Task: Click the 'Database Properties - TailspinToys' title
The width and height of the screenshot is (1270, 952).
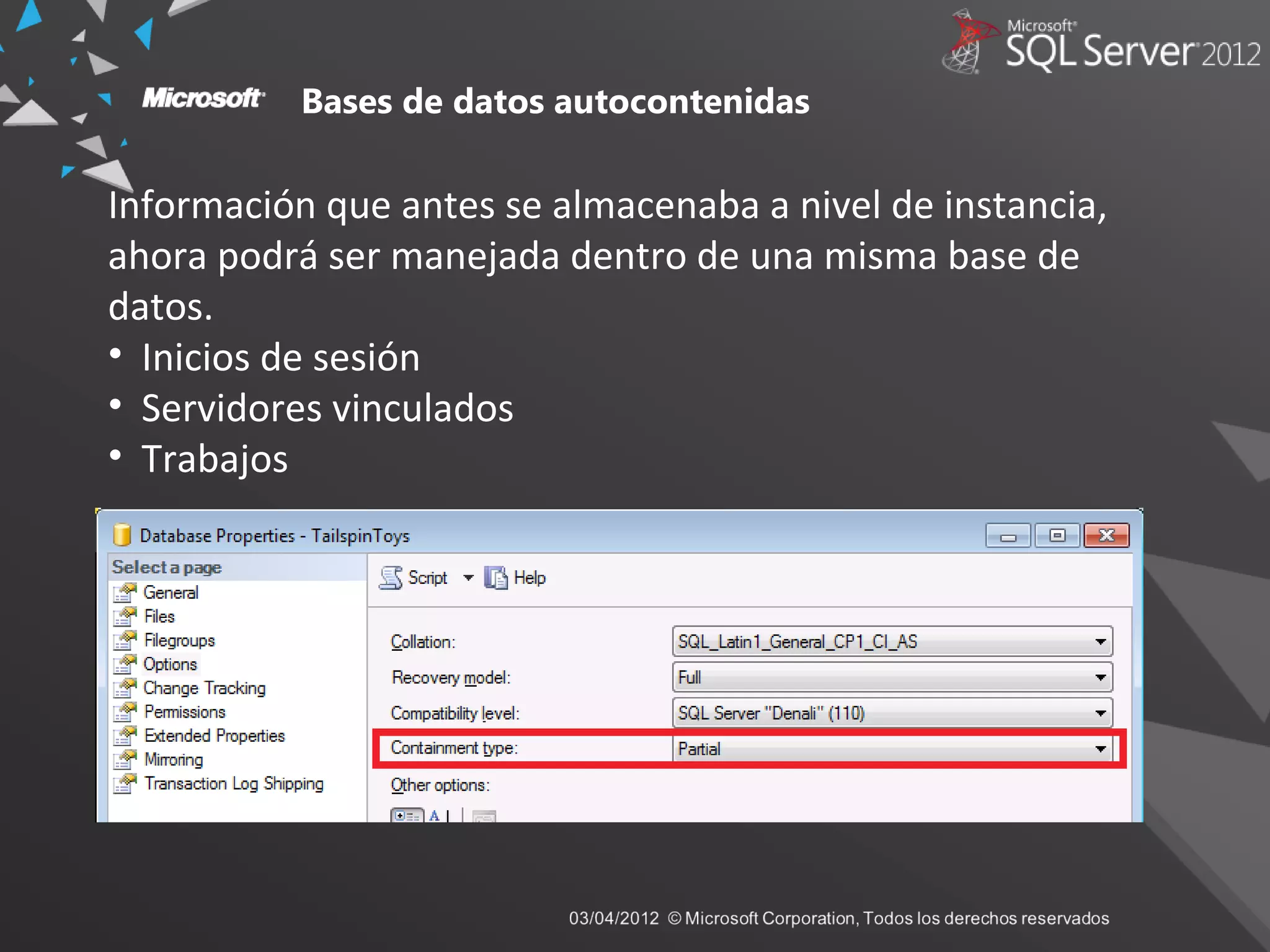Action: (275, 535)
